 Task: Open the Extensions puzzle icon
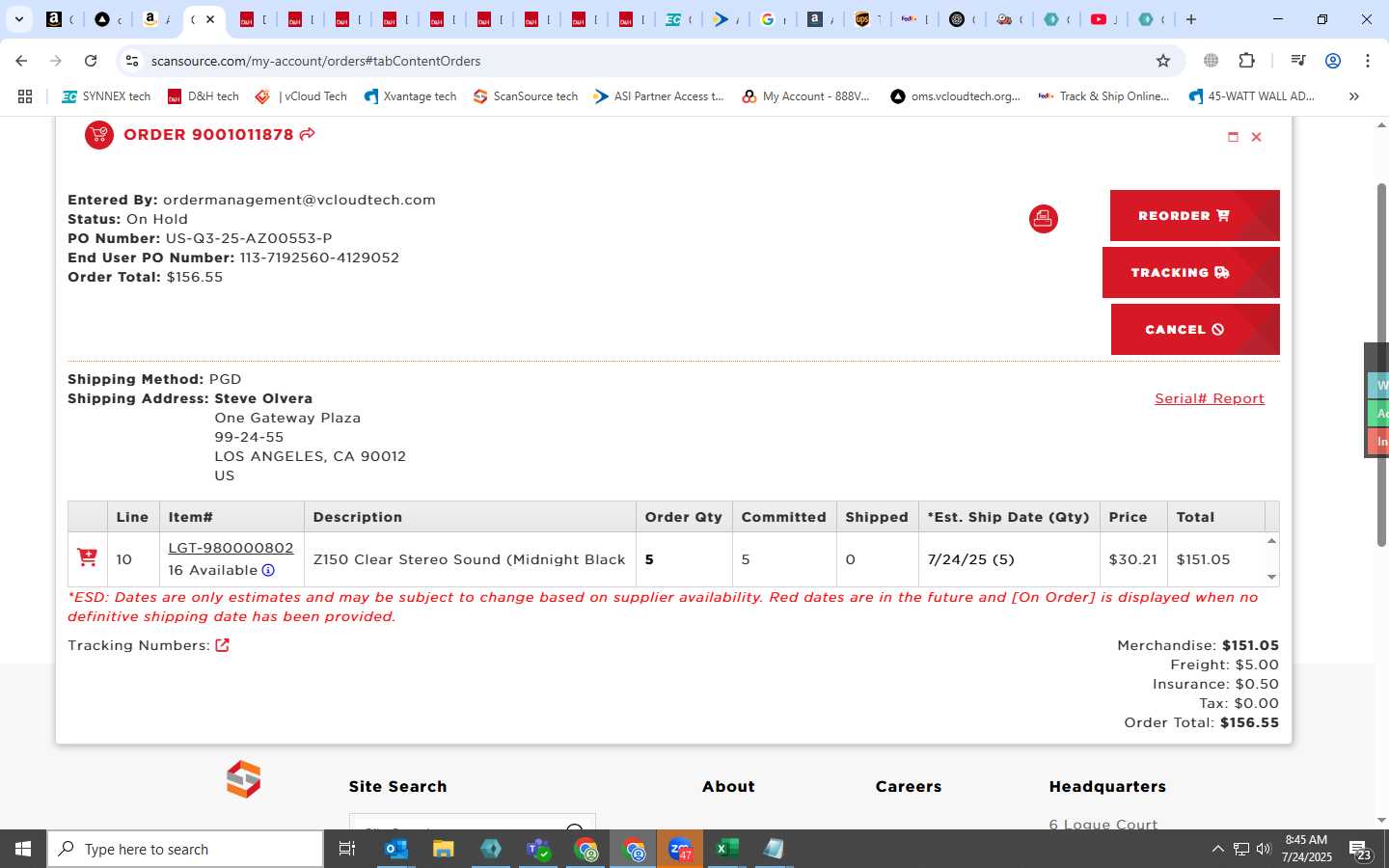1247,61
